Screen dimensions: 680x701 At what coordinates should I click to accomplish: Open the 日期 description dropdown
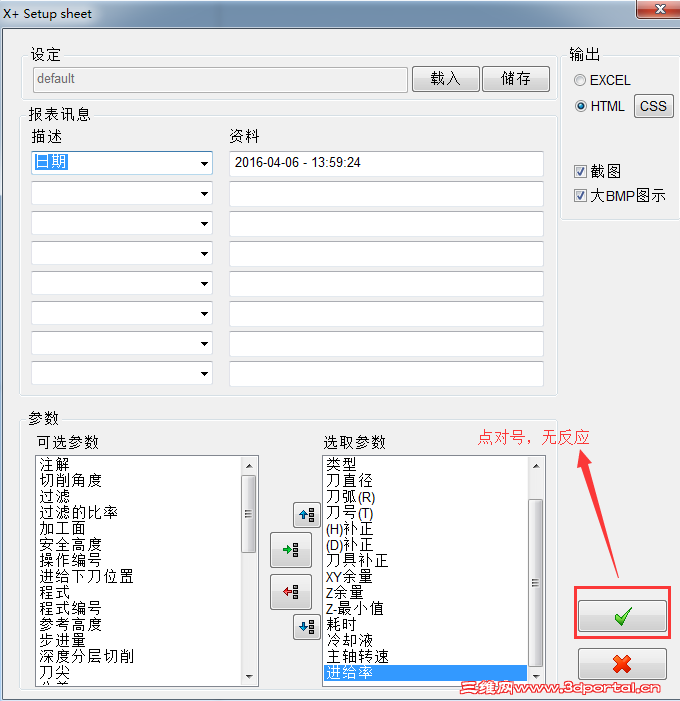point(204,163)
